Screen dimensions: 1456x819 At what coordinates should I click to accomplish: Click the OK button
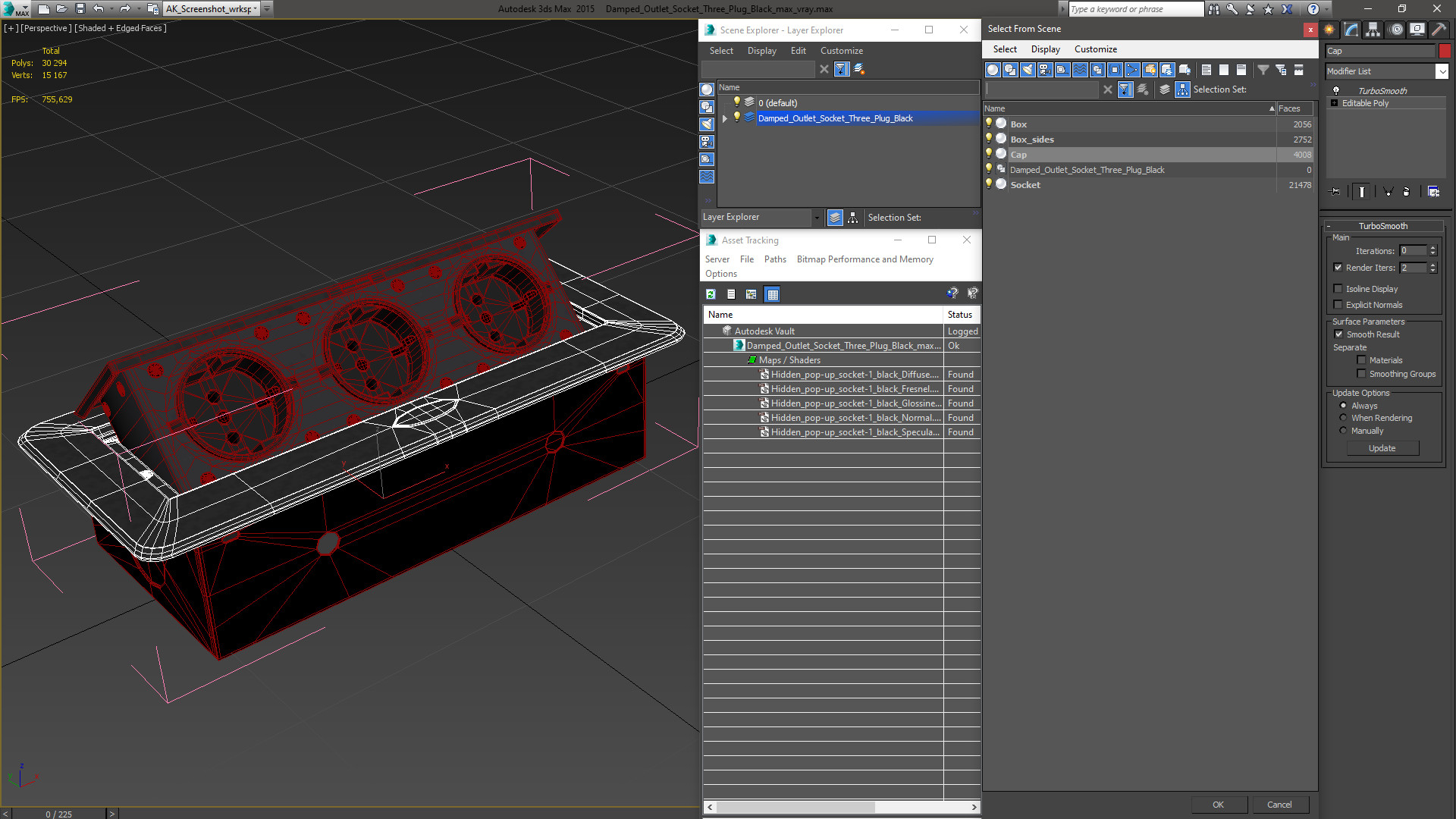(x=1218, y=805)
